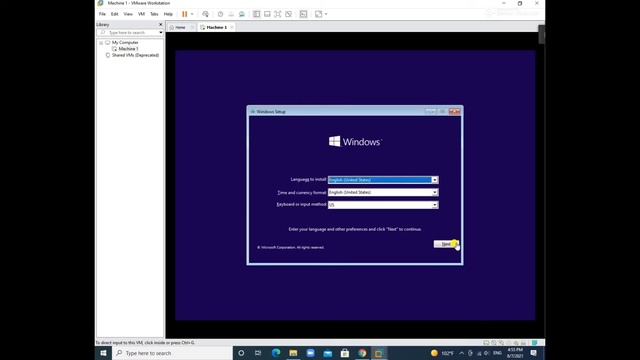Open the power options arrow beside pause
This screenshot has width=640, height=360.
pos(192,14)
